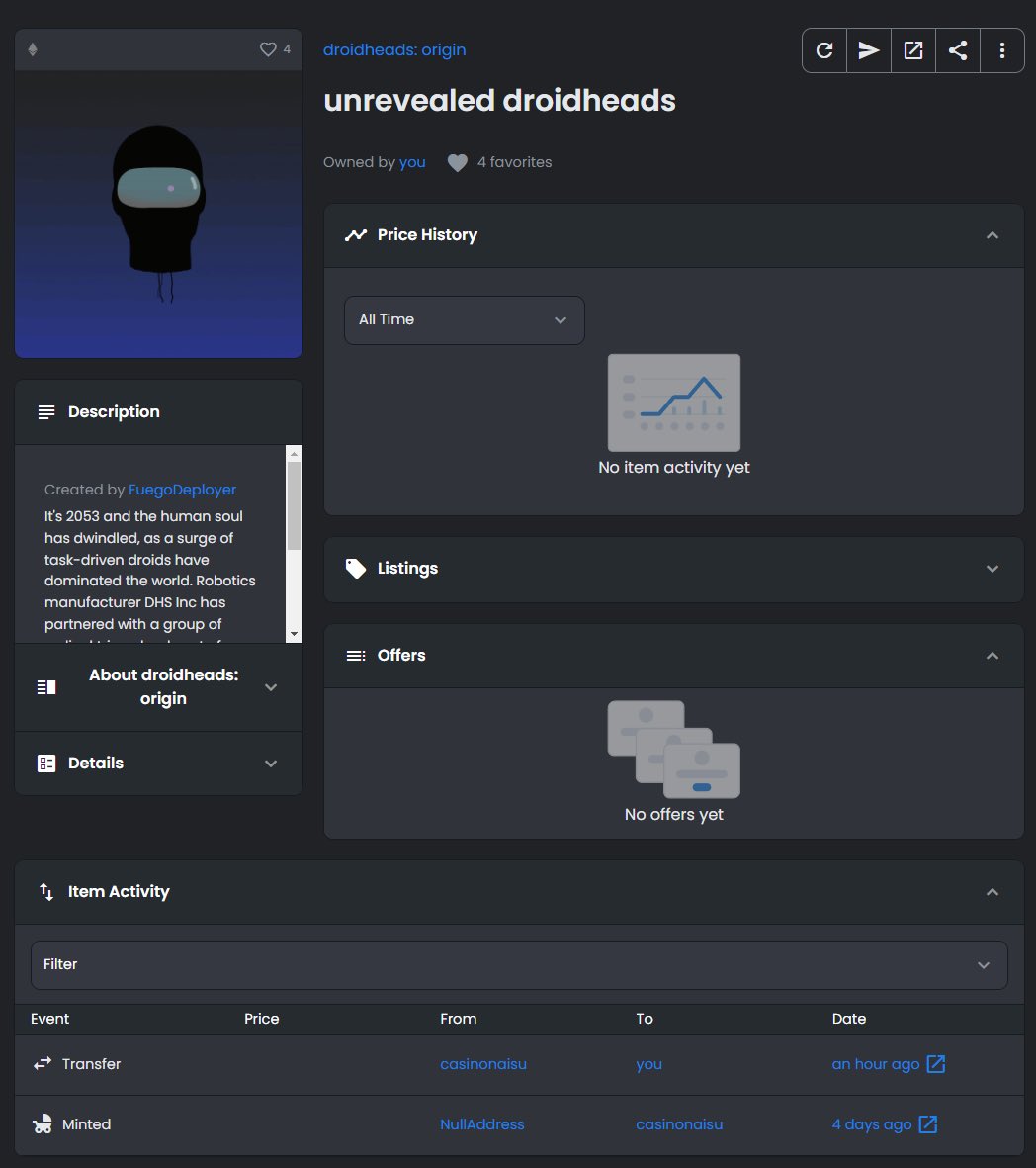The image size is (1036, 1168).
Task: Click the Minted event stroller icon
Action: pyautogui.click(x=43, y=1124)
